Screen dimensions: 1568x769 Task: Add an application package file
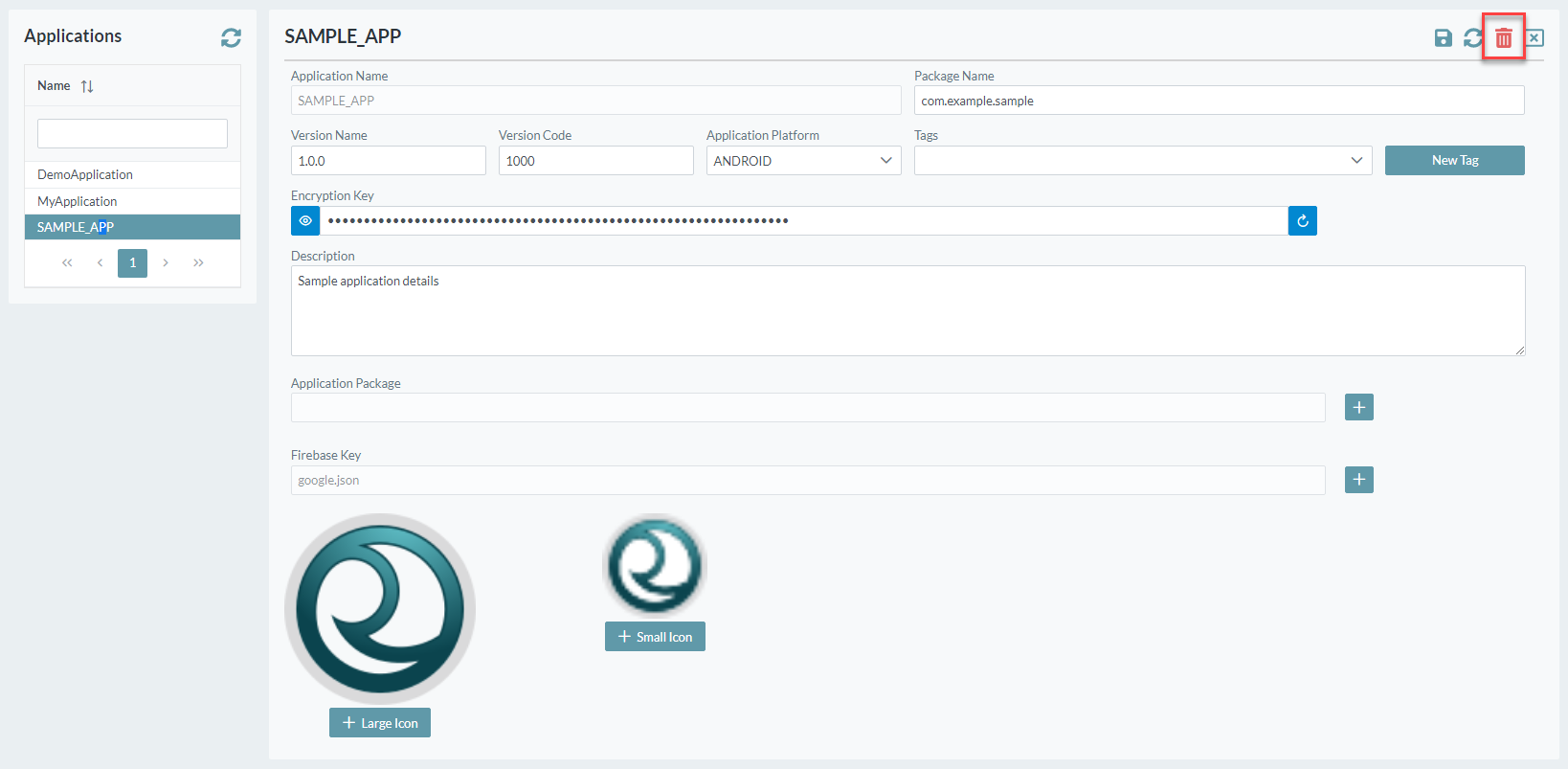click(1358, 407)
